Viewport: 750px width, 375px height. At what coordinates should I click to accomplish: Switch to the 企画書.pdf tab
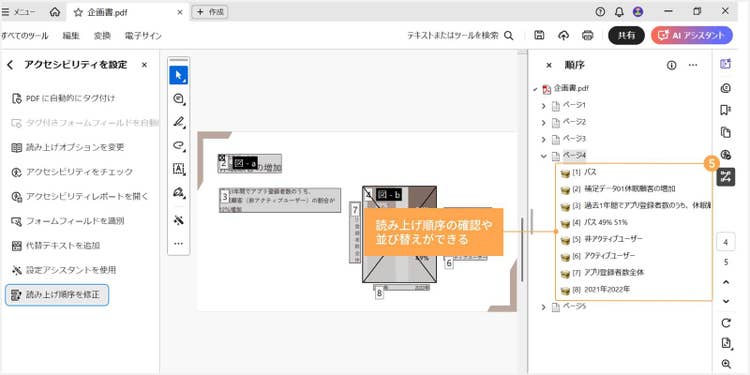(x=128, y=12)
